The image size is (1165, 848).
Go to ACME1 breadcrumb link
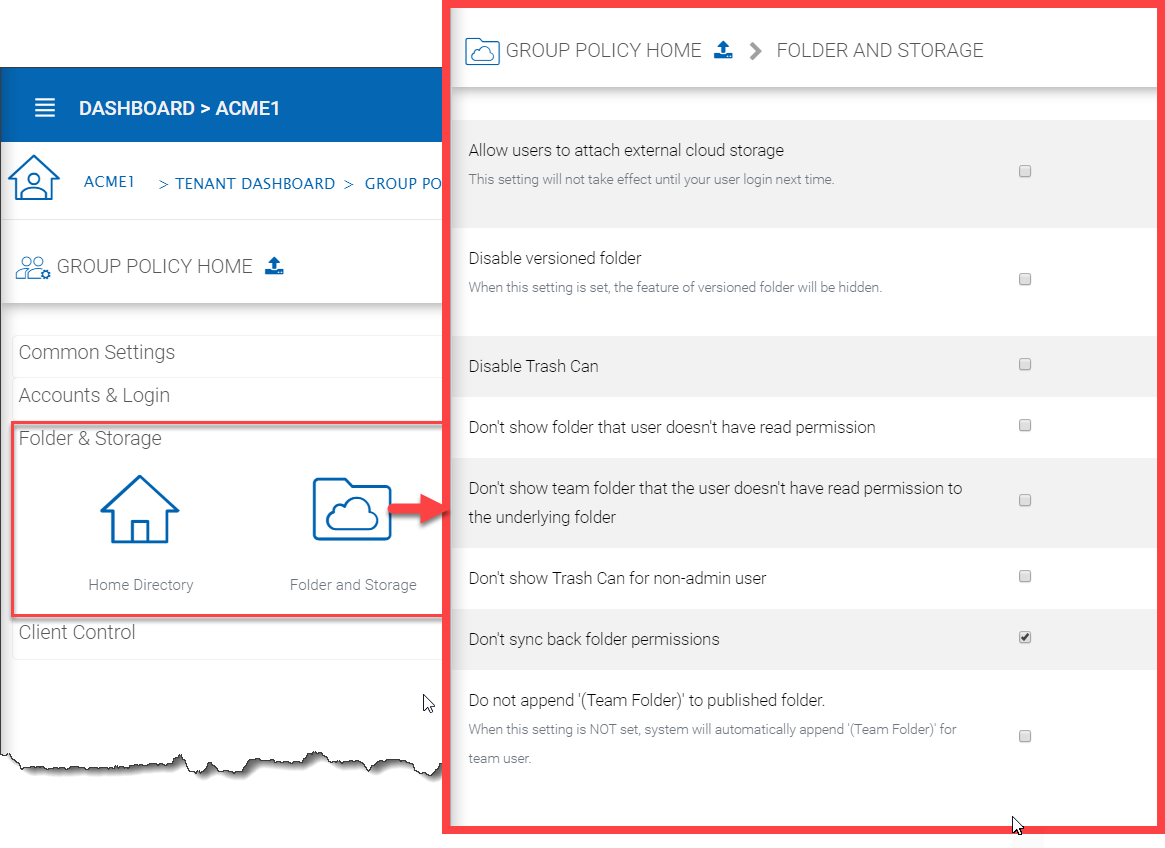108,182
